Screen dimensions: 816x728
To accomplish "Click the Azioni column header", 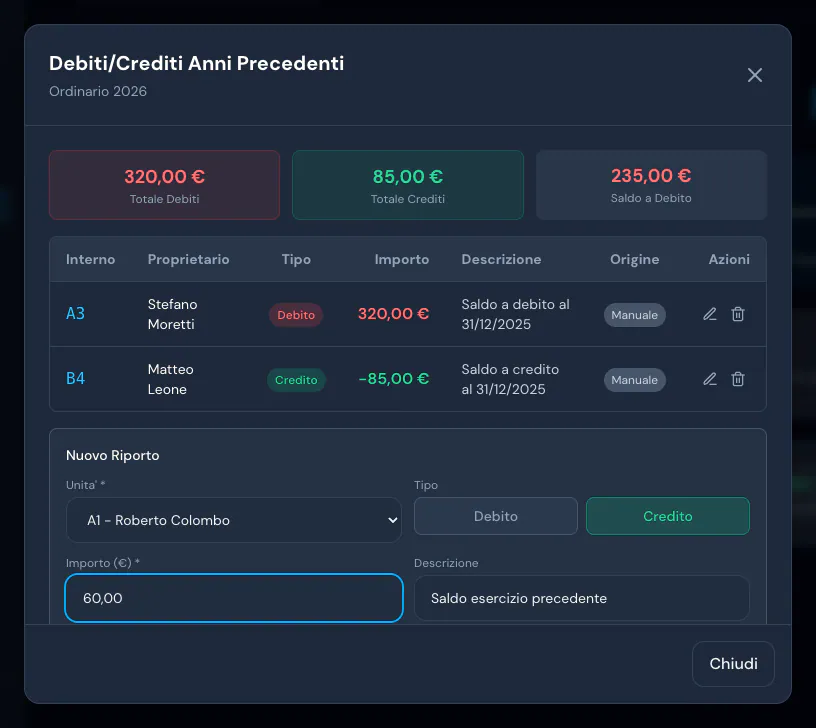I will click(729, 259).
